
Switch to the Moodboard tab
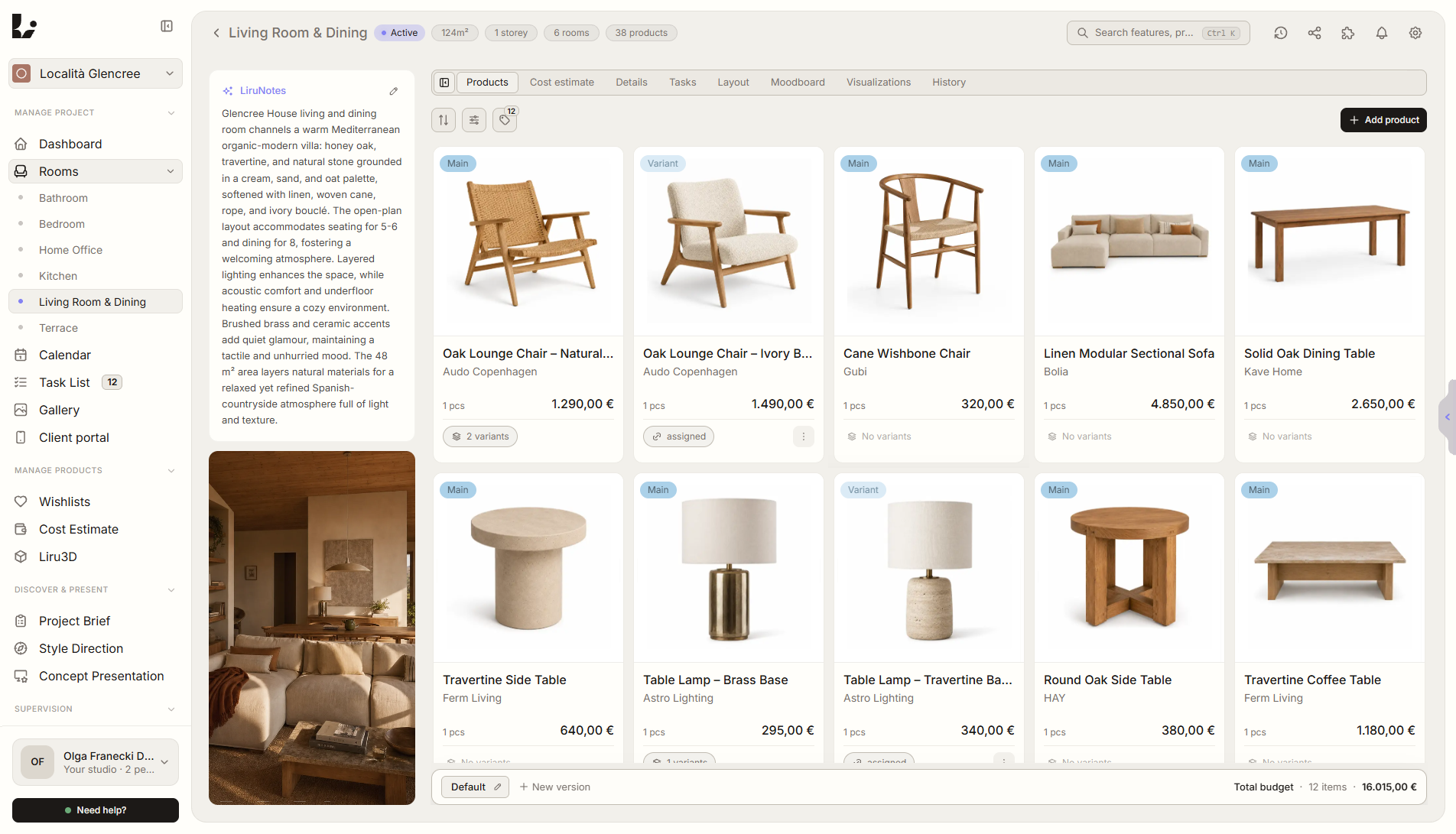coord(798,83)
